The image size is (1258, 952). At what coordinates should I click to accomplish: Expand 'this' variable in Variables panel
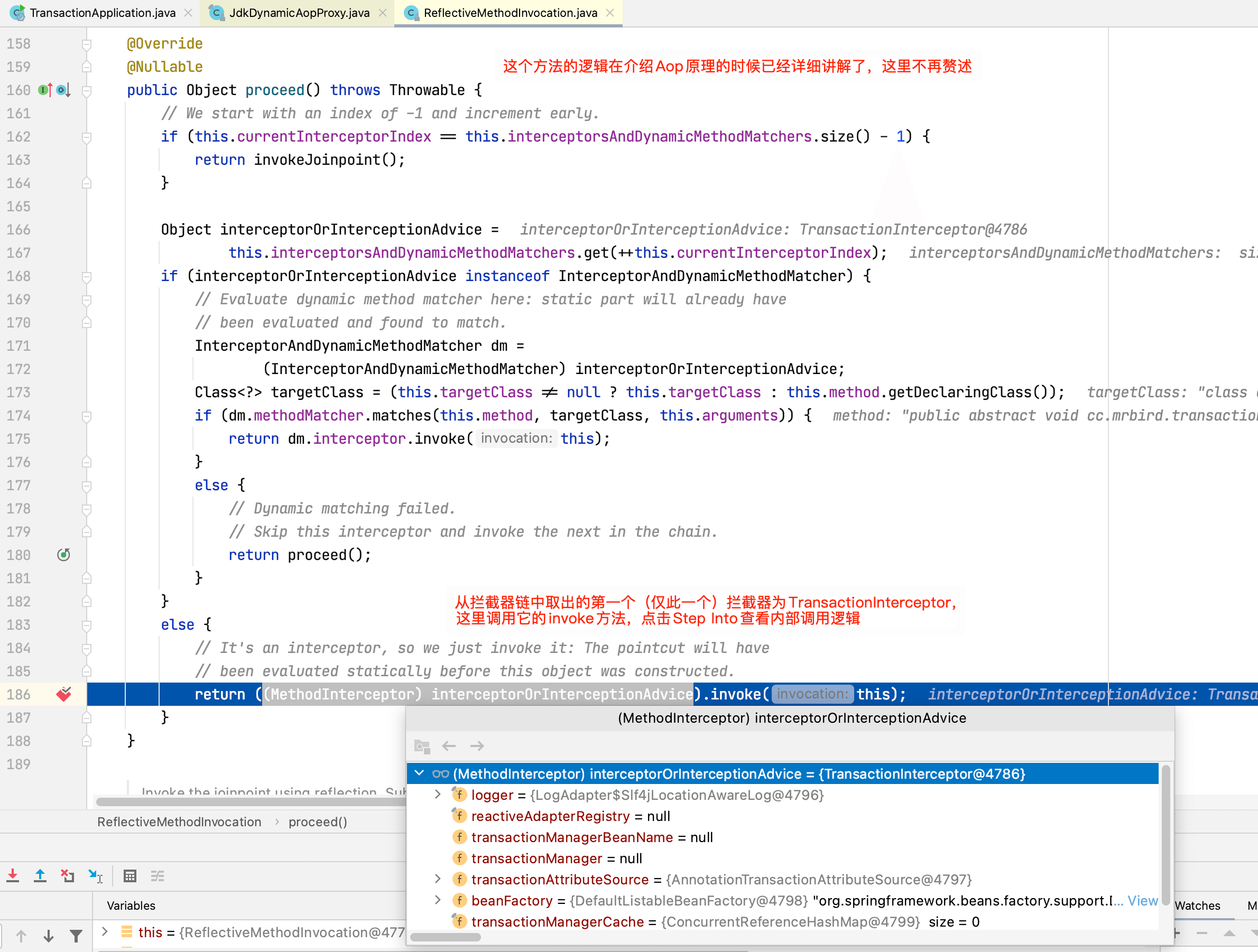pyautogui.click(x=105, y=931)
